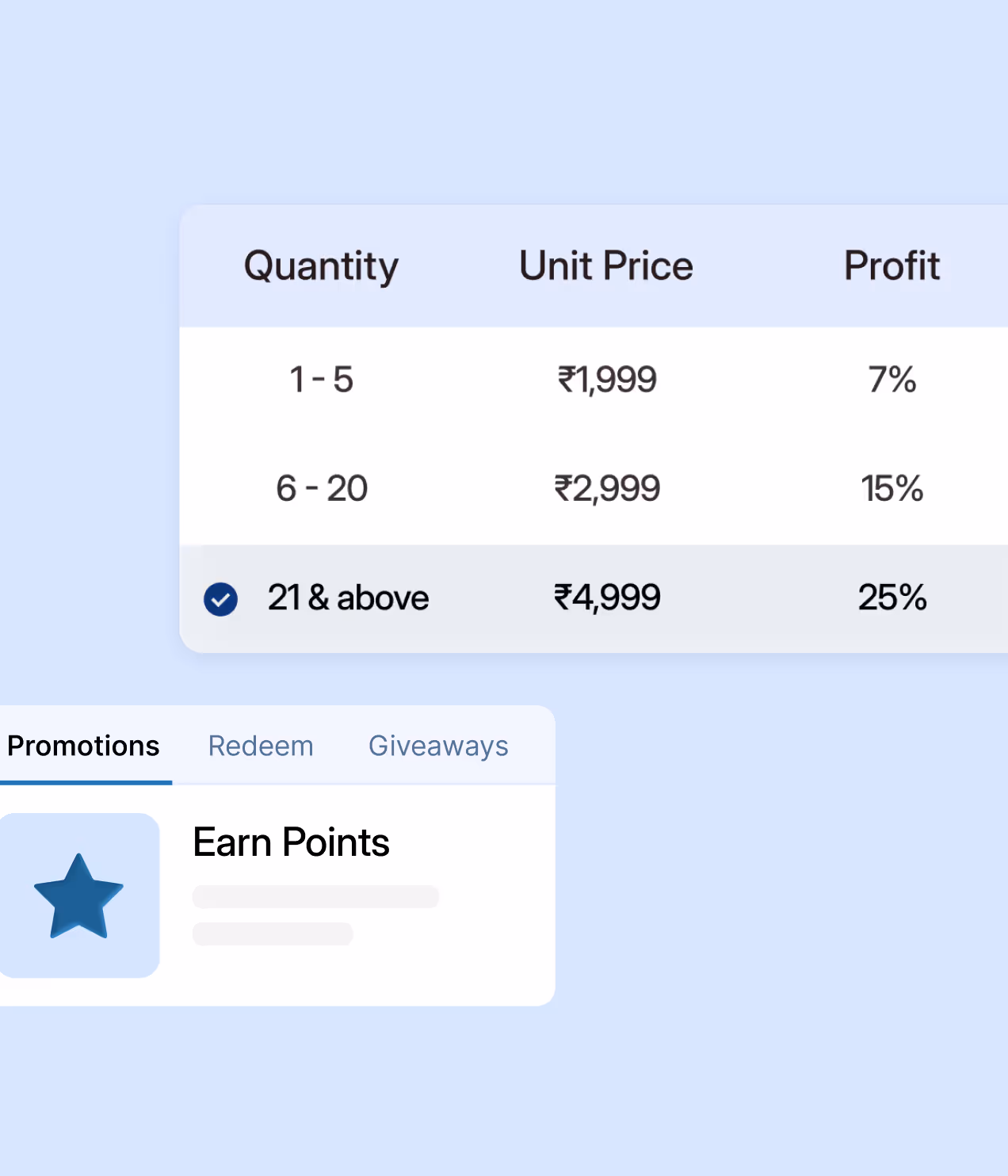
Task: Switch to the Giveaways tab
Action: [x=437, y=746]
